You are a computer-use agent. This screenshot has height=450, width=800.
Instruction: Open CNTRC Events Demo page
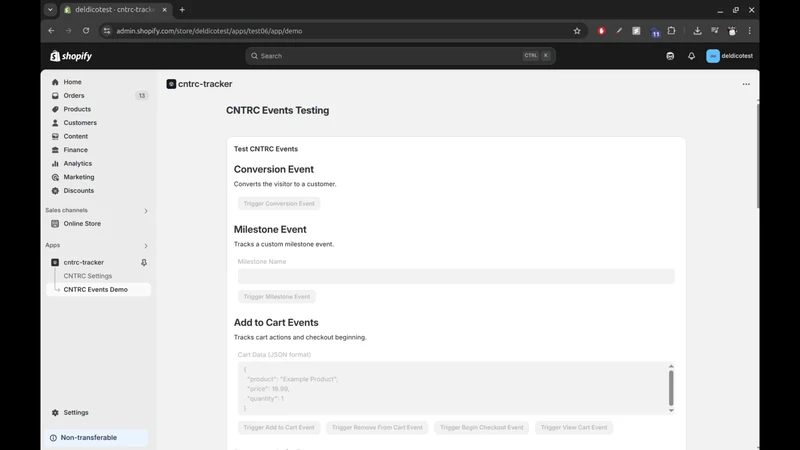[98, 289]
